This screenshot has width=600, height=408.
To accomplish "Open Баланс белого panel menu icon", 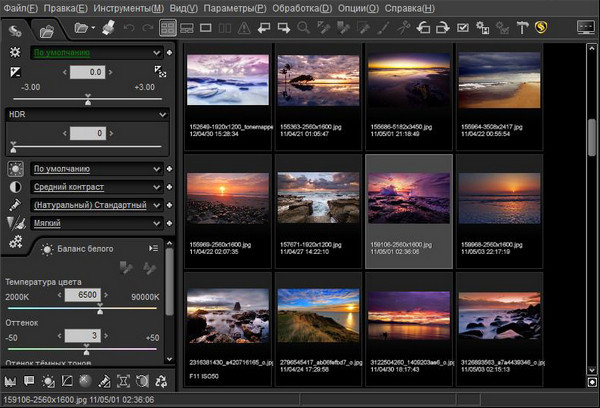I will pos(153,248).
